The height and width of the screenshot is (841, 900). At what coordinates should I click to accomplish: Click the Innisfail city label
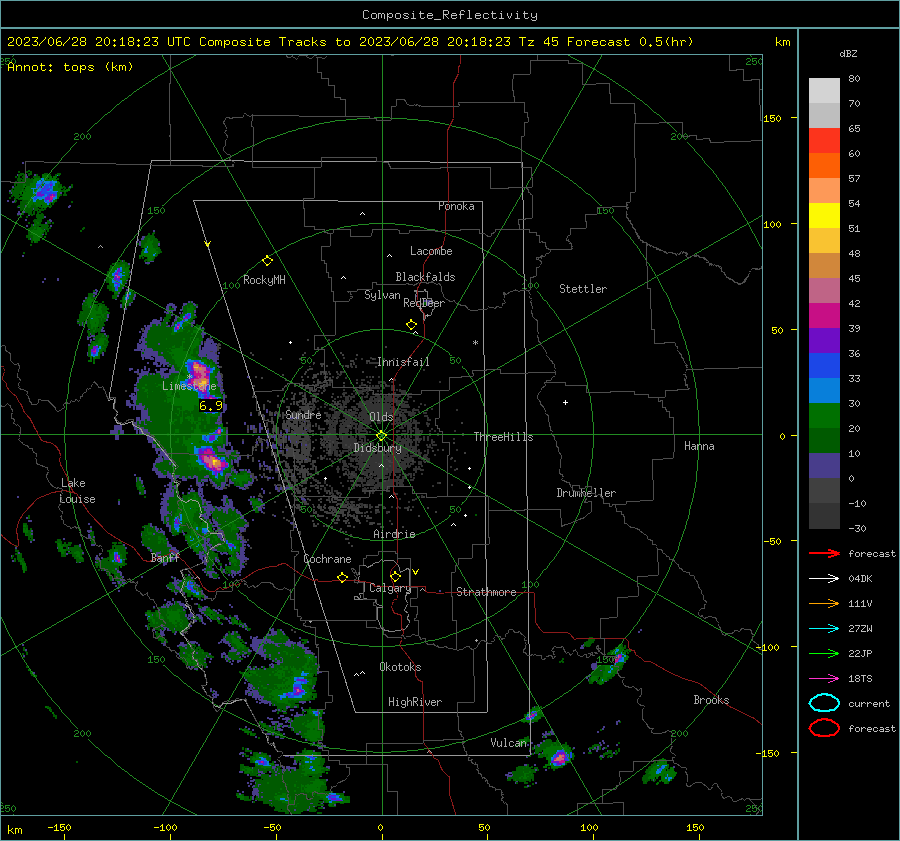click(x=403, y=362)
